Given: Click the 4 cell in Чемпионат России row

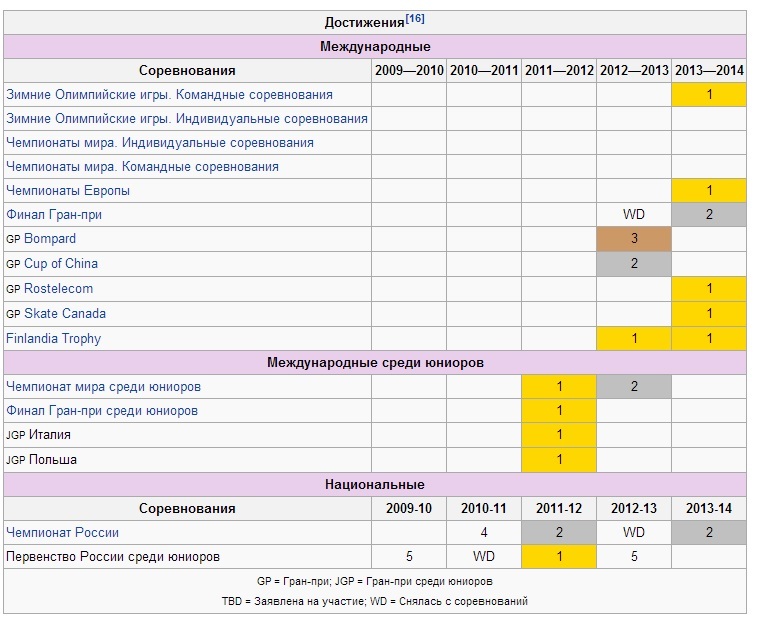Looking at the screenshot, I should (484, 533).
